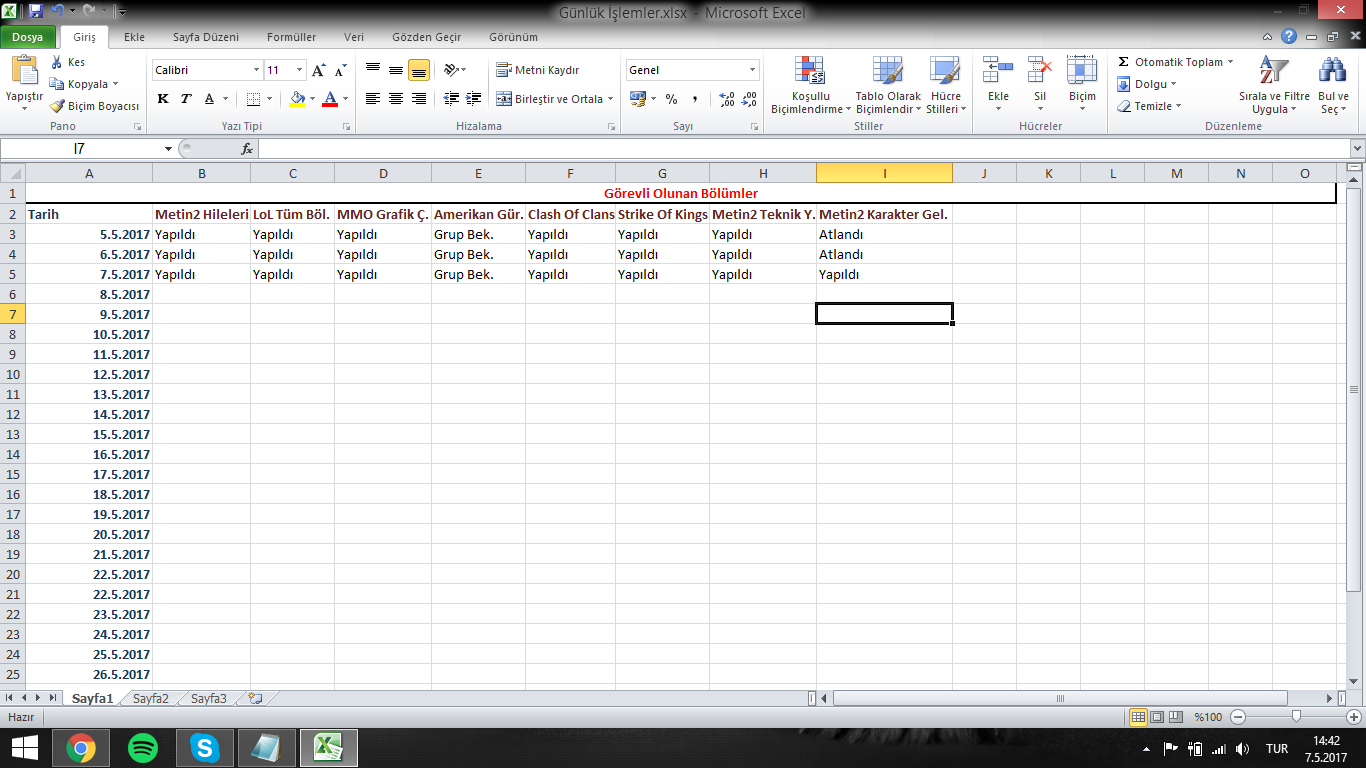Image resolution: width=1366 pixels, height=768 pixels.
Task: Select Biçim Boyacısı format painter
Action: click(95, 106)
